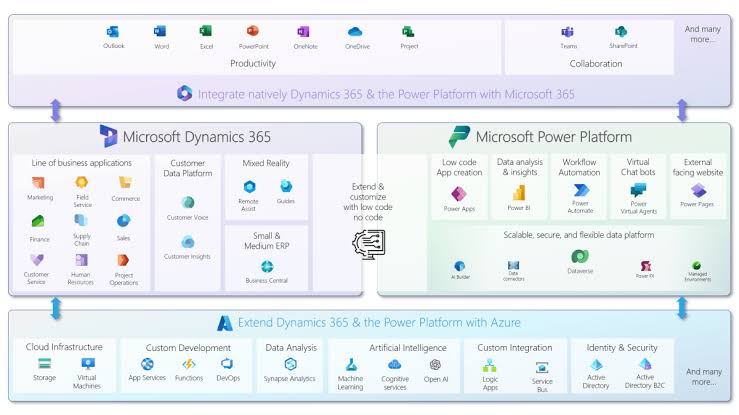
Task: Click the Line of business applications heading
Action: (x=82, y=163)
